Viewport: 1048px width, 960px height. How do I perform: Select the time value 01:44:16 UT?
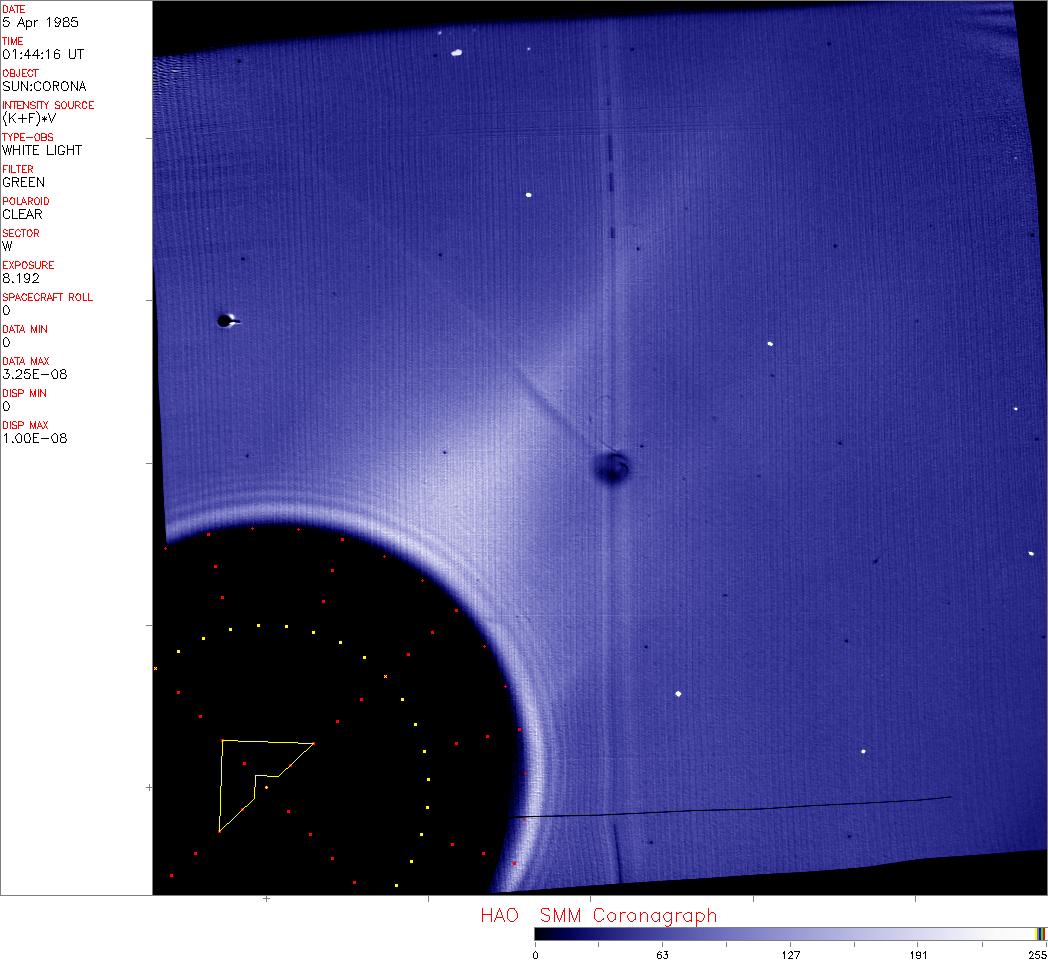tap(46, 54)
